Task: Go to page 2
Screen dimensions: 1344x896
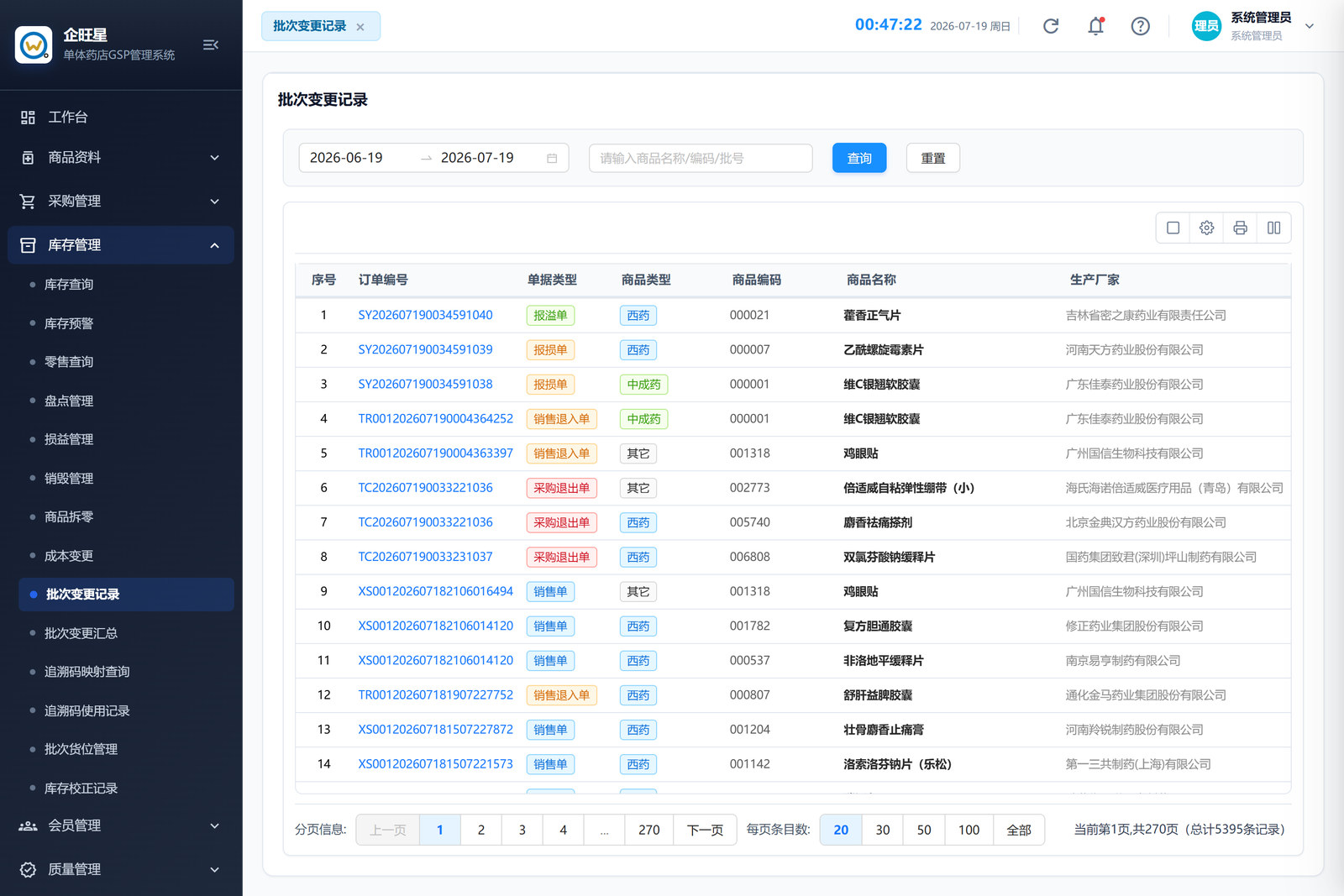Action: tap(481, 830)
